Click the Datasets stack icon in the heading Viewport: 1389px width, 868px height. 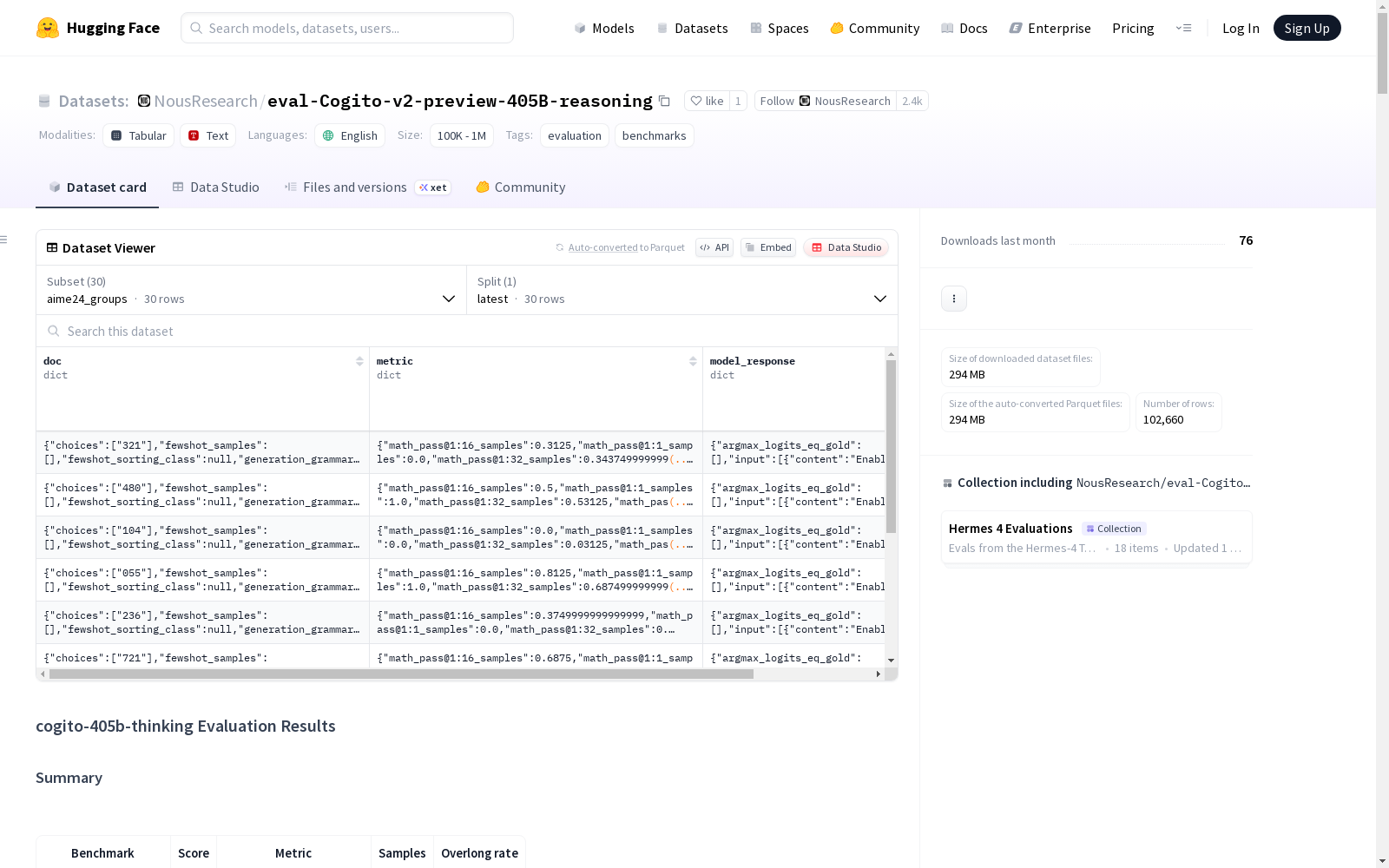(x=44, y=102)
